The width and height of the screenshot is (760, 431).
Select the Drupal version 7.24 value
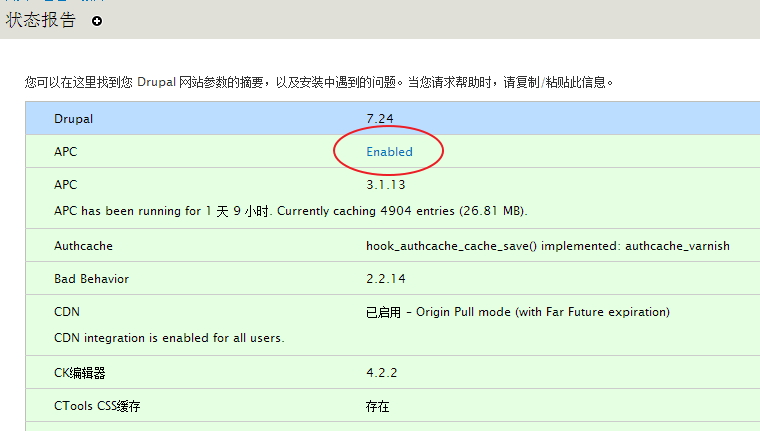[380, 119]
